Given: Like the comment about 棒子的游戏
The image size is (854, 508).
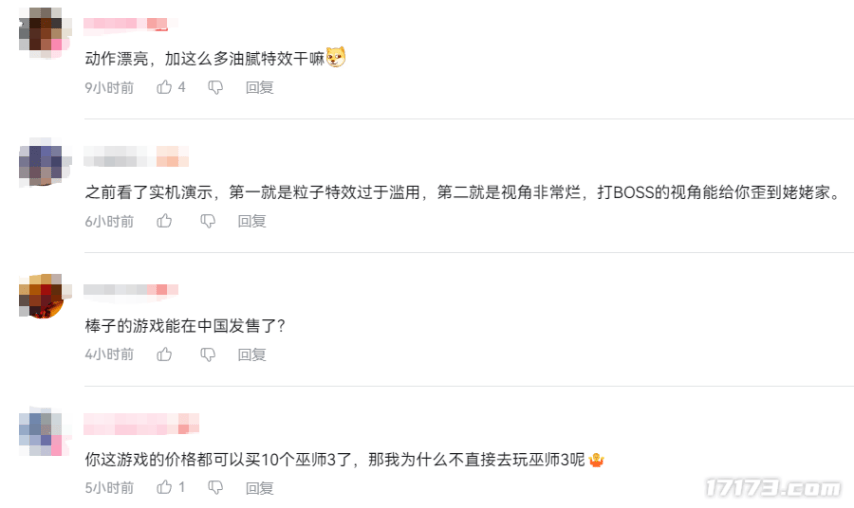Looking at the screenshot, I should pyautogui.click(x=165, y=354).
